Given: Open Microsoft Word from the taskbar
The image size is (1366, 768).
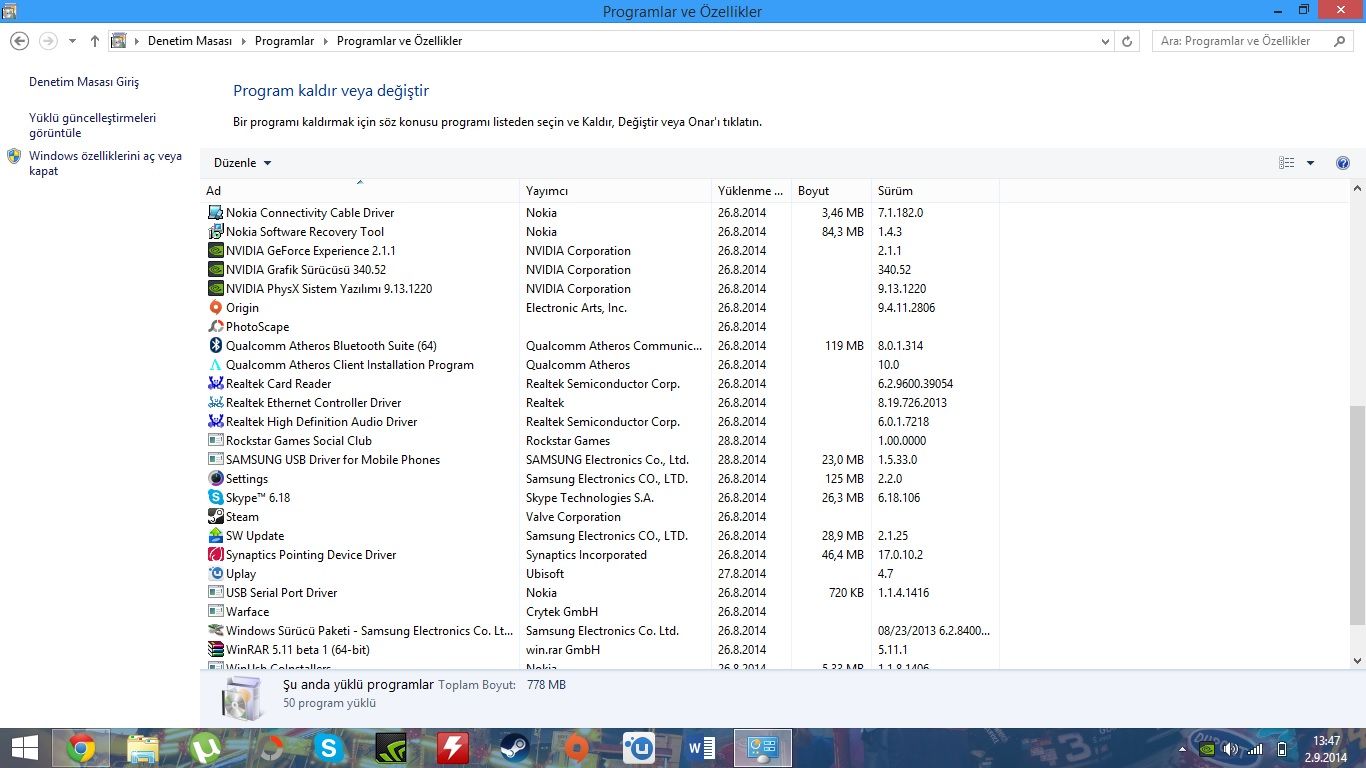Looking at the screenshot, I should tap(701, 748).
